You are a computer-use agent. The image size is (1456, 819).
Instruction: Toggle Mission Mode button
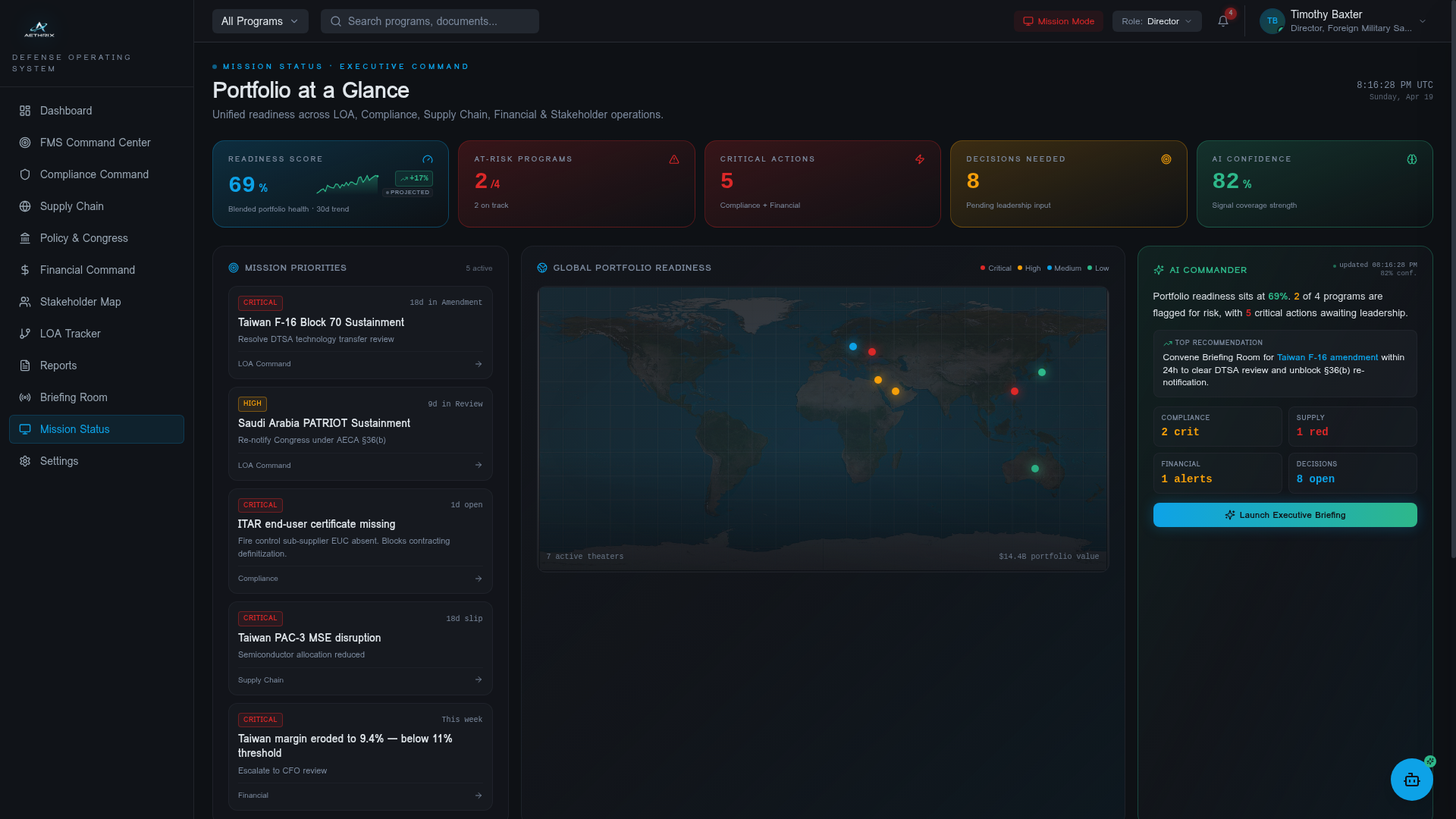pyautogui.click(x=1059, y=21)
